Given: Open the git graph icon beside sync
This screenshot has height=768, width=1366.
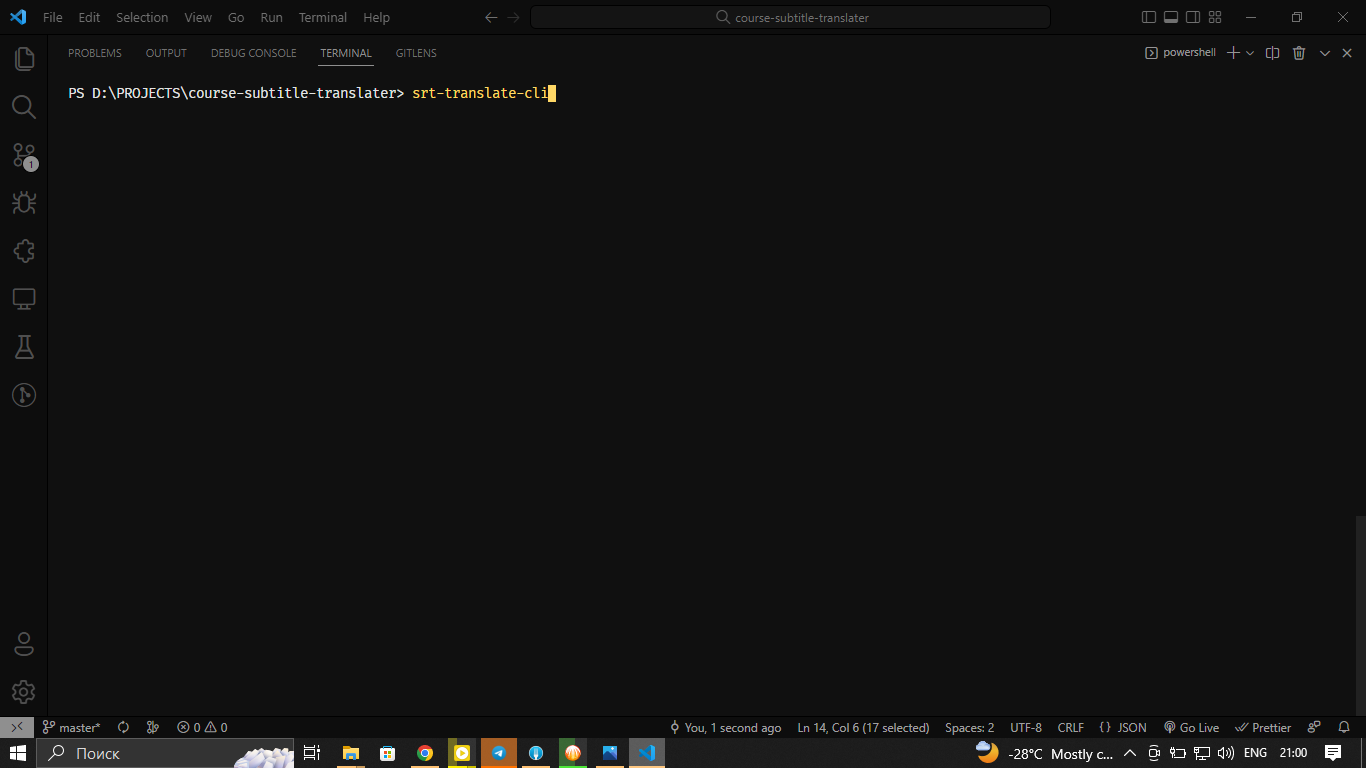Looking at the screenshot, I should tap(153, 727).
